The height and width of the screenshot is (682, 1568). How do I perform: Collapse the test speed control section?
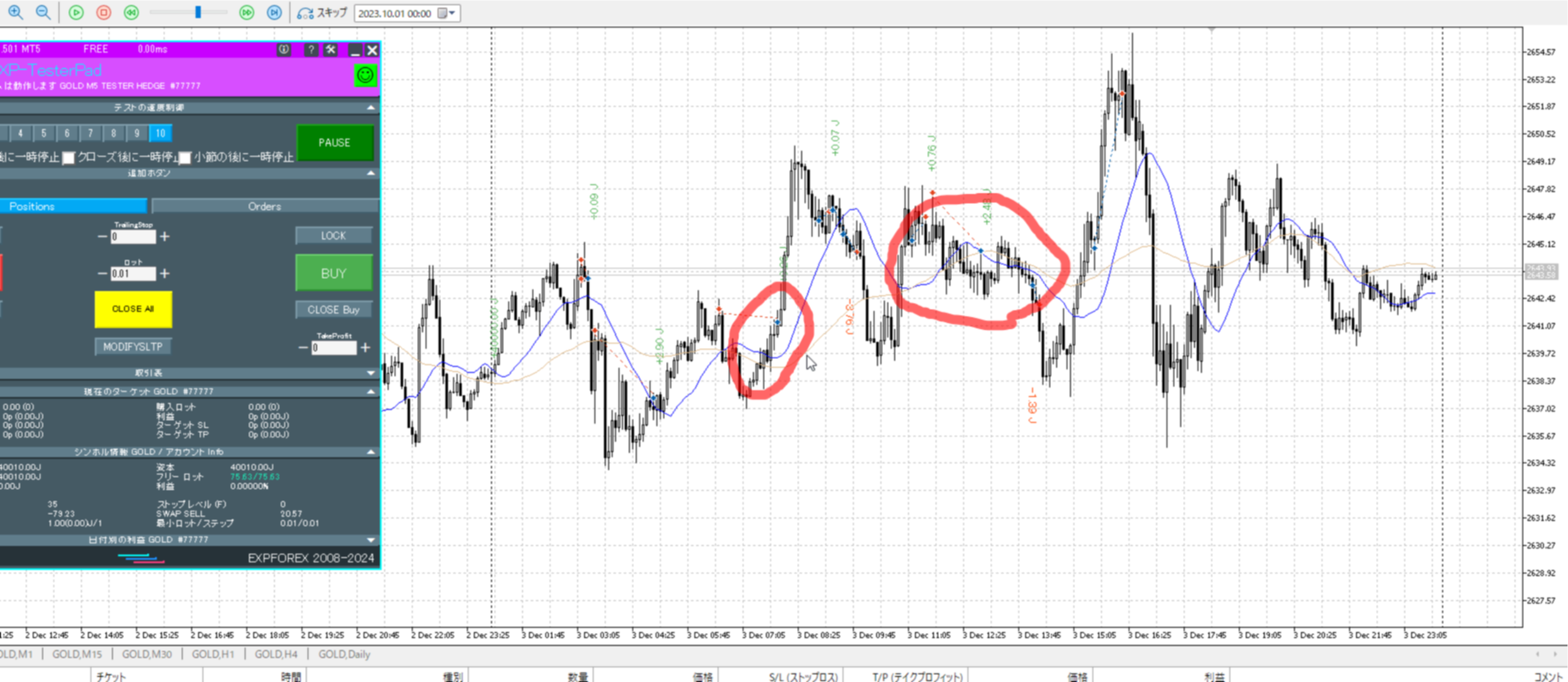pos(371,108)
